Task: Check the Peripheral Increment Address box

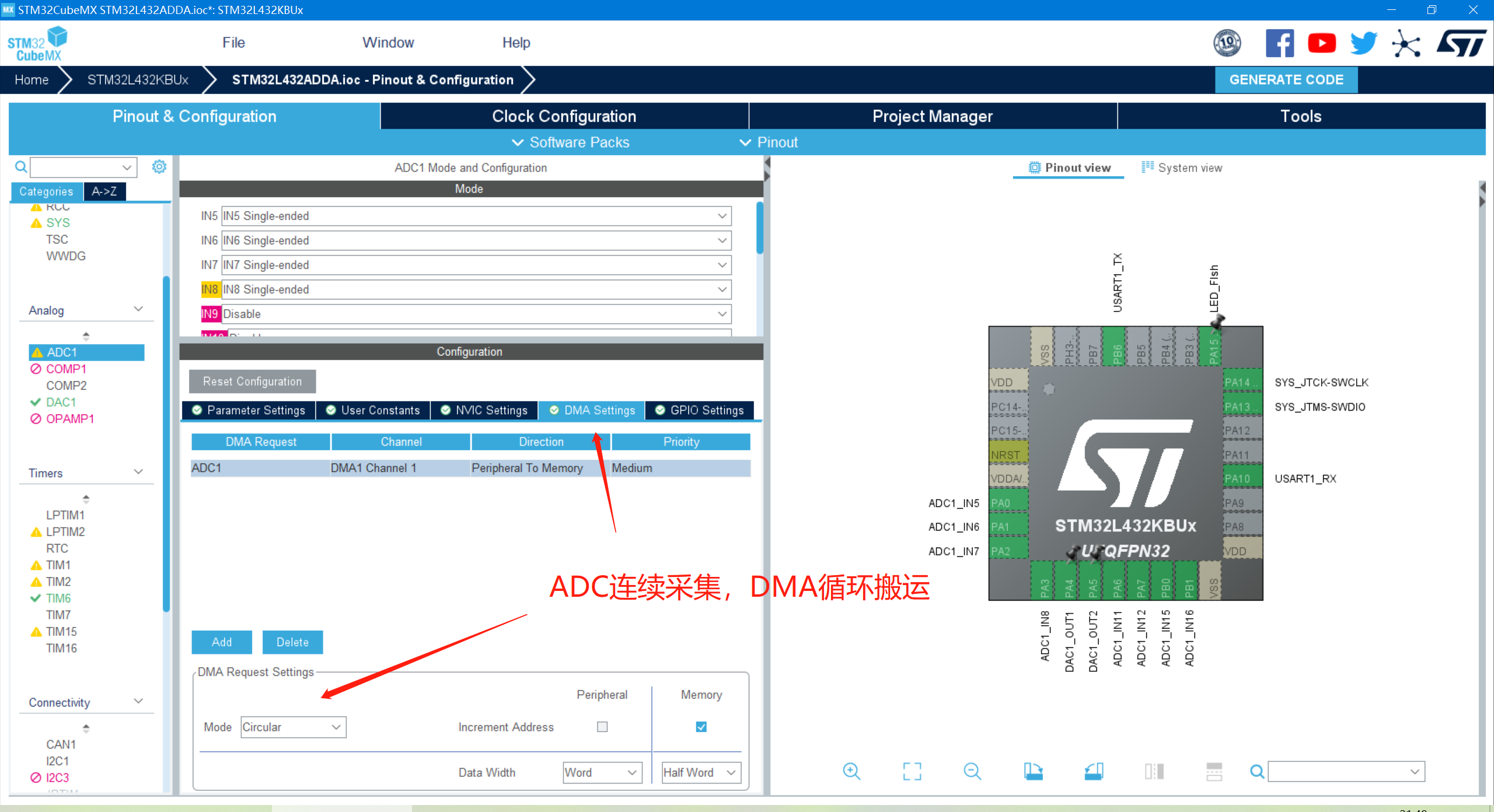Action: [x=602, y=727]
